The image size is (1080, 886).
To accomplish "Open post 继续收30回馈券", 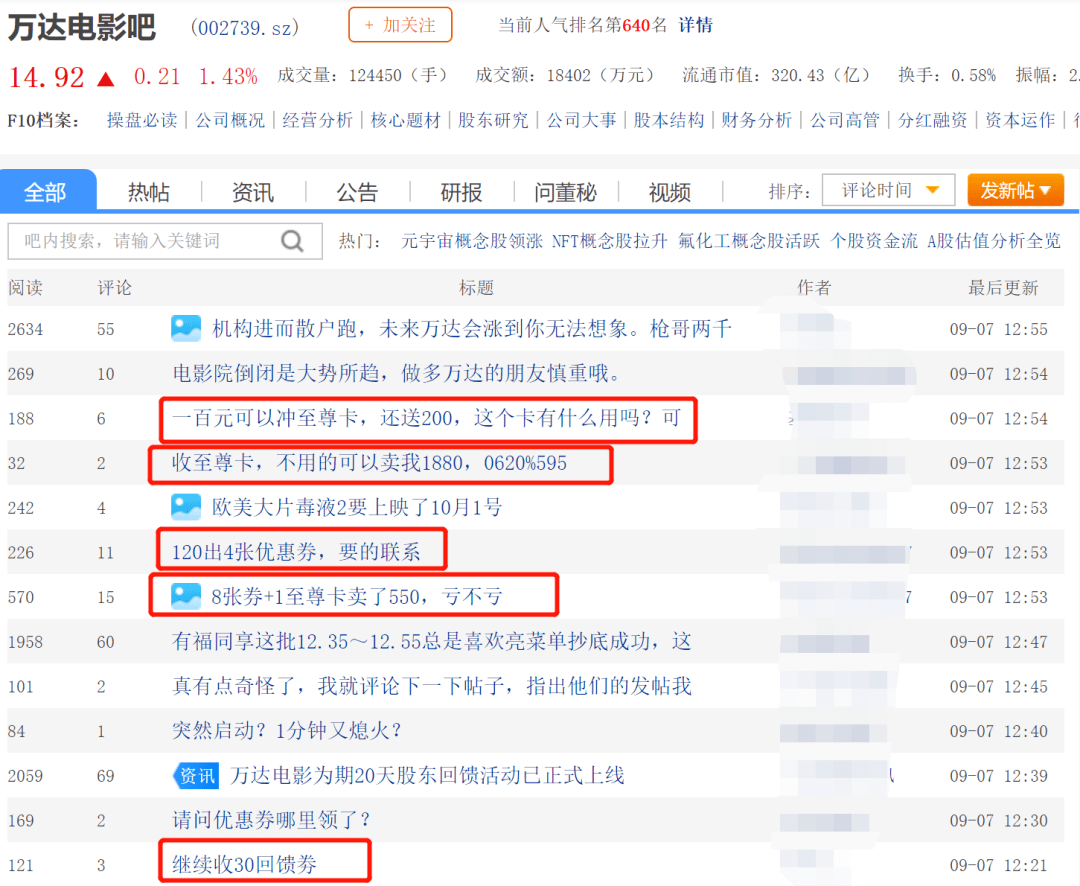I will [x=245, y=865].
